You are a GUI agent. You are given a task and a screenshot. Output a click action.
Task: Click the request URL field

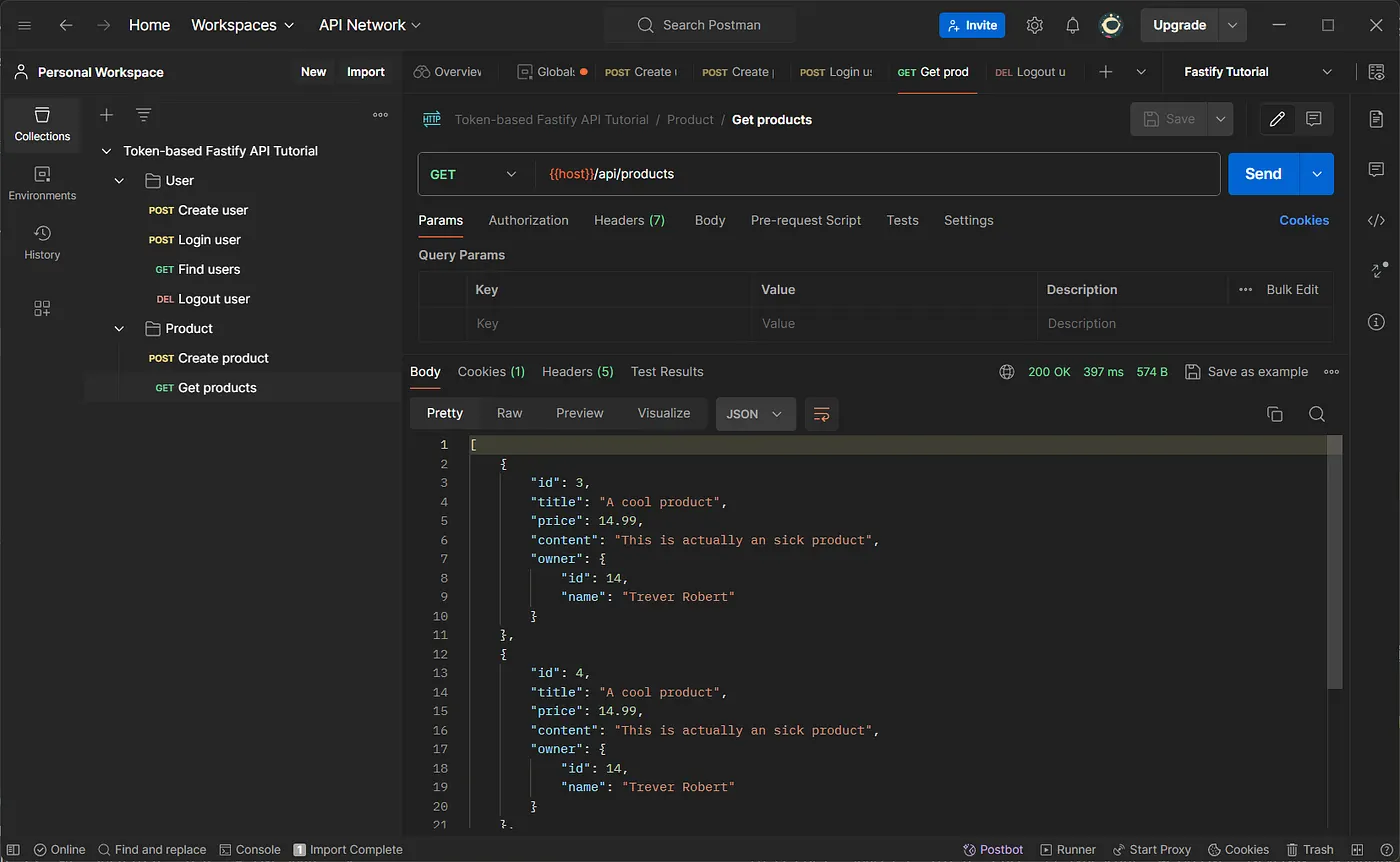point(878,174)
